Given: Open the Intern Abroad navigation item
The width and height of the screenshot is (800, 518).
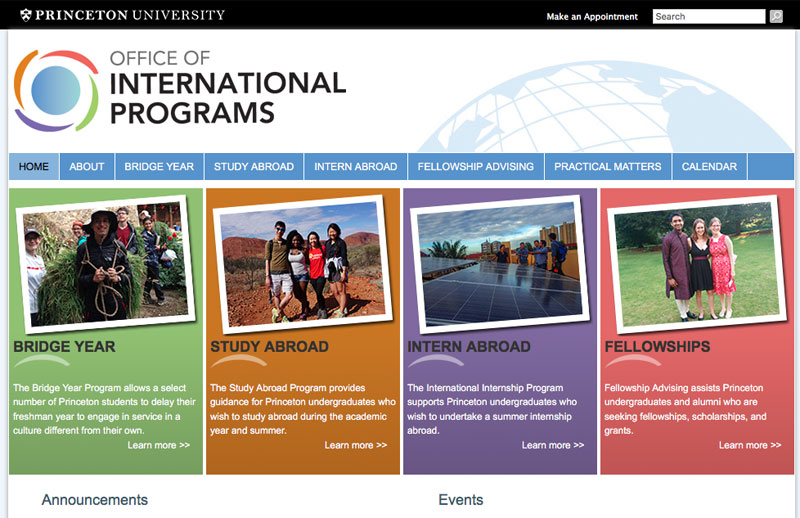Looking at the screenshot, I should [355, 167].
